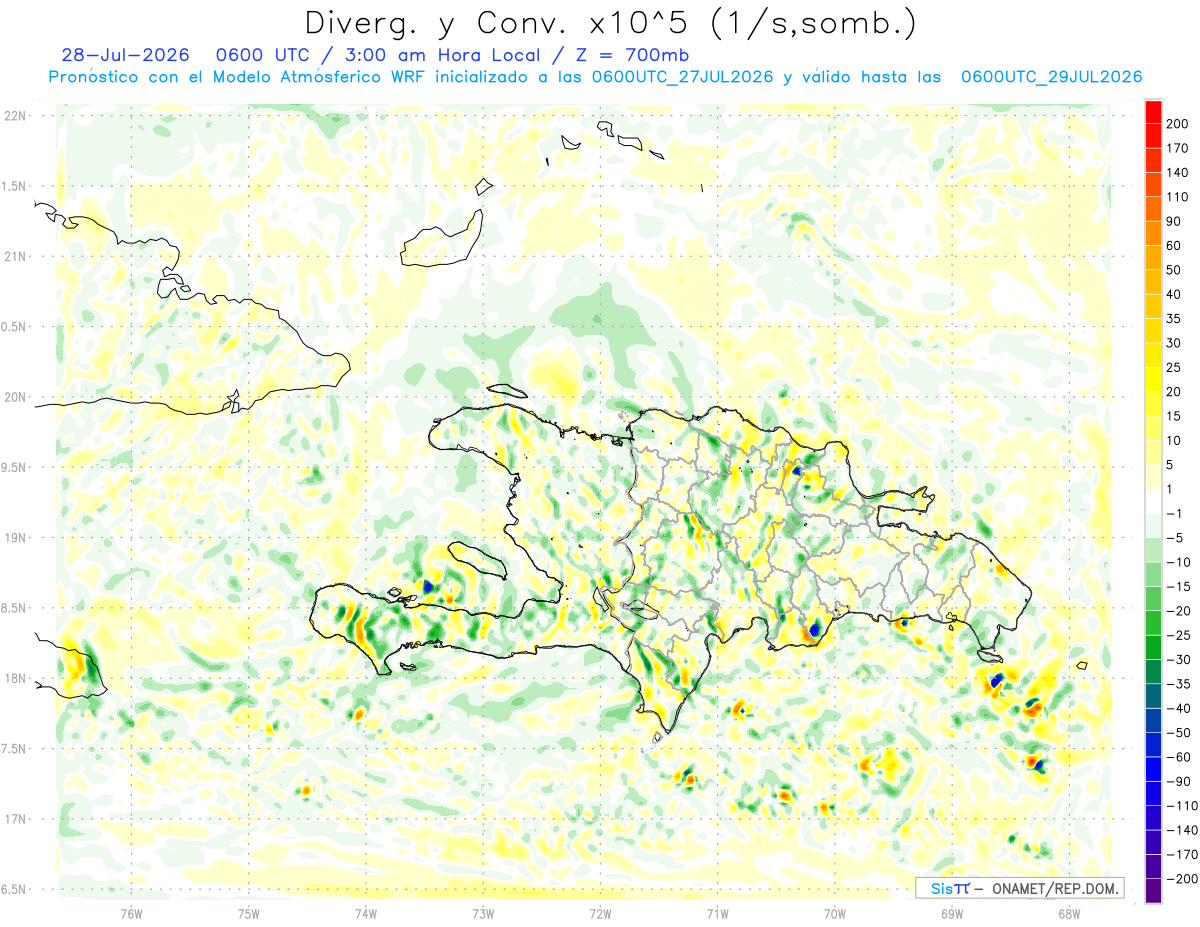Click the positive "200" colorbar value

point(1177,123)
